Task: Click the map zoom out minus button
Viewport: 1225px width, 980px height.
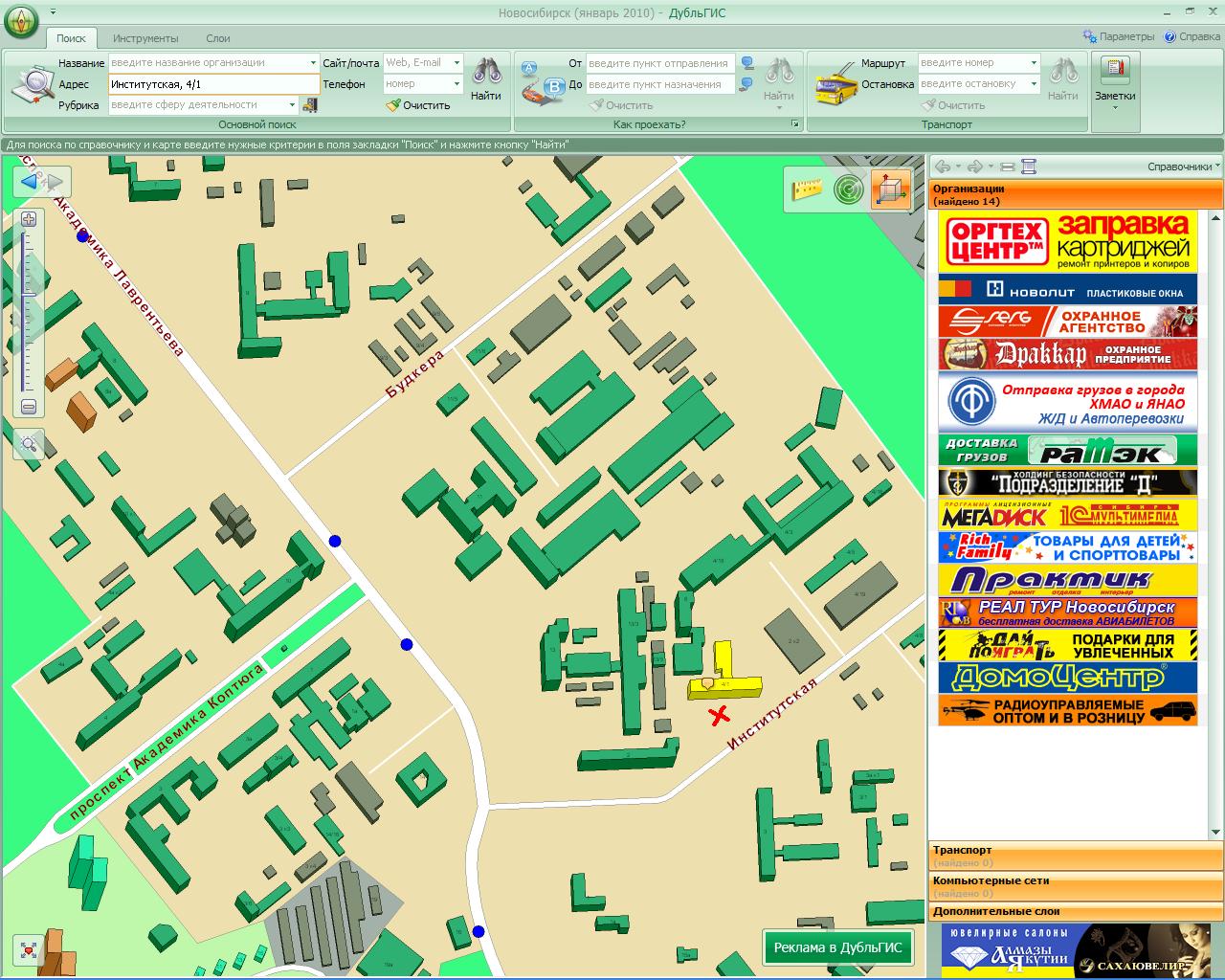Action: pyautogui.click(x=29, y=407)
